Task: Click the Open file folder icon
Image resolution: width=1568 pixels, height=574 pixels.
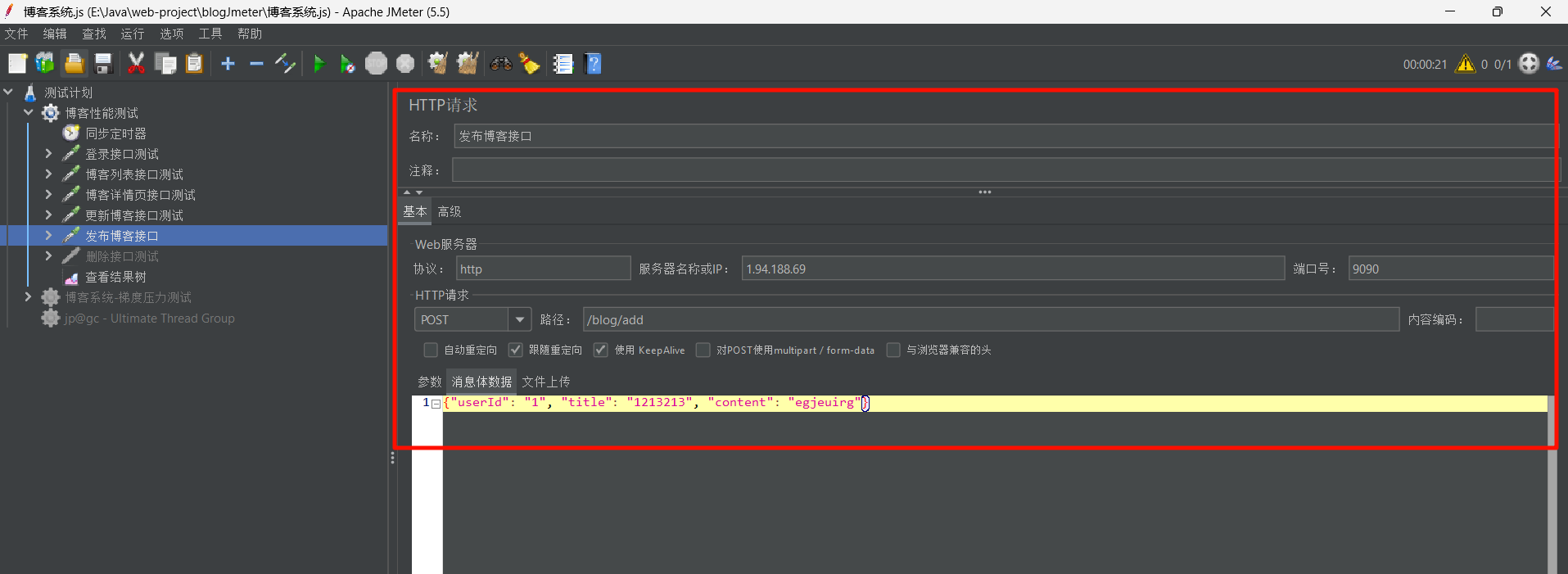Action: [x=74, y=64]
